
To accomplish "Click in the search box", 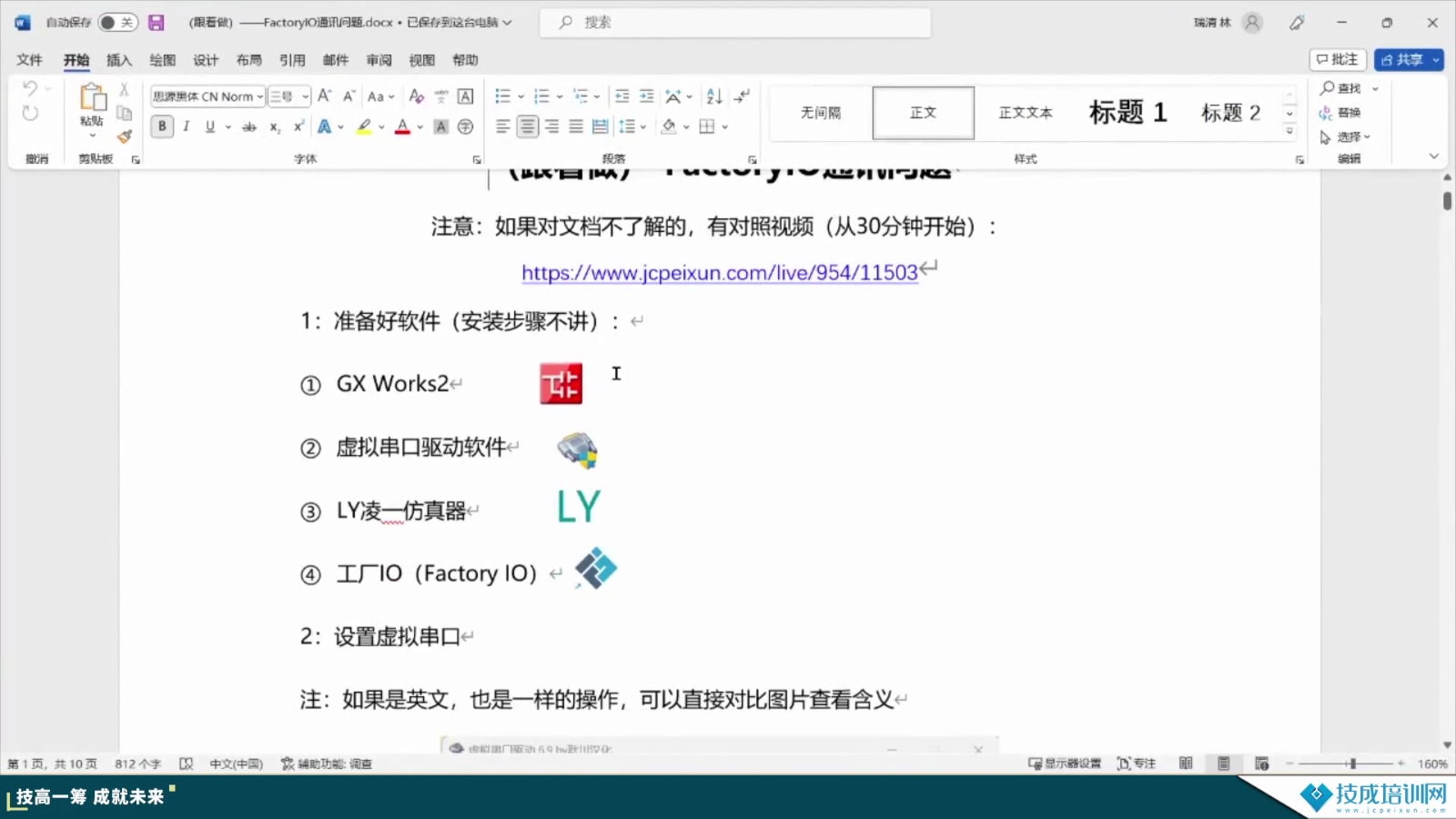I will 735,23.
